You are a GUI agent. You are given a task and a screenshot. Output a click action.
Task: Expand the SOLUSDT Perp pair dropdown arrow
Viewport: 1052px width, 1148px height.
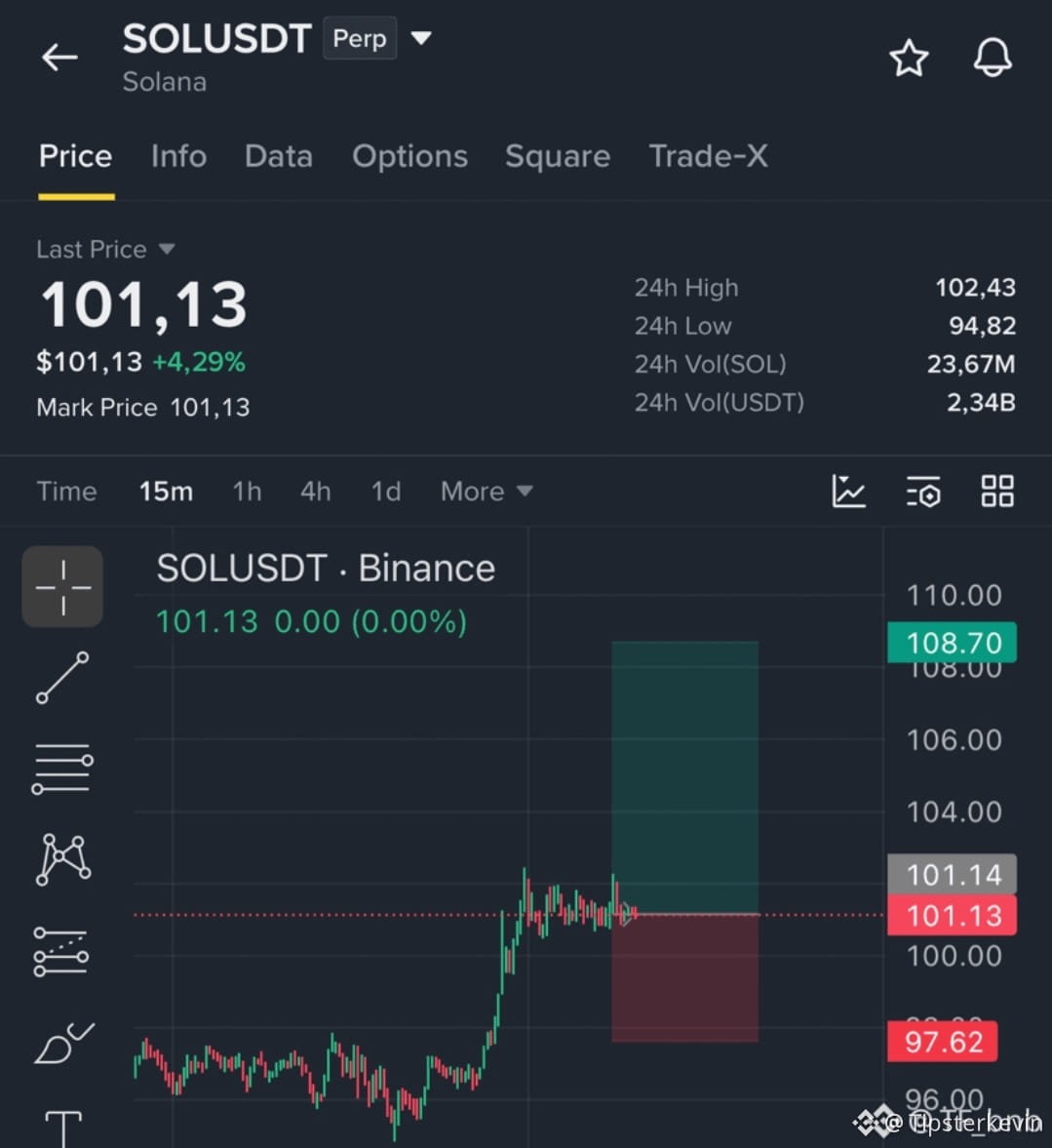point(421,37)
